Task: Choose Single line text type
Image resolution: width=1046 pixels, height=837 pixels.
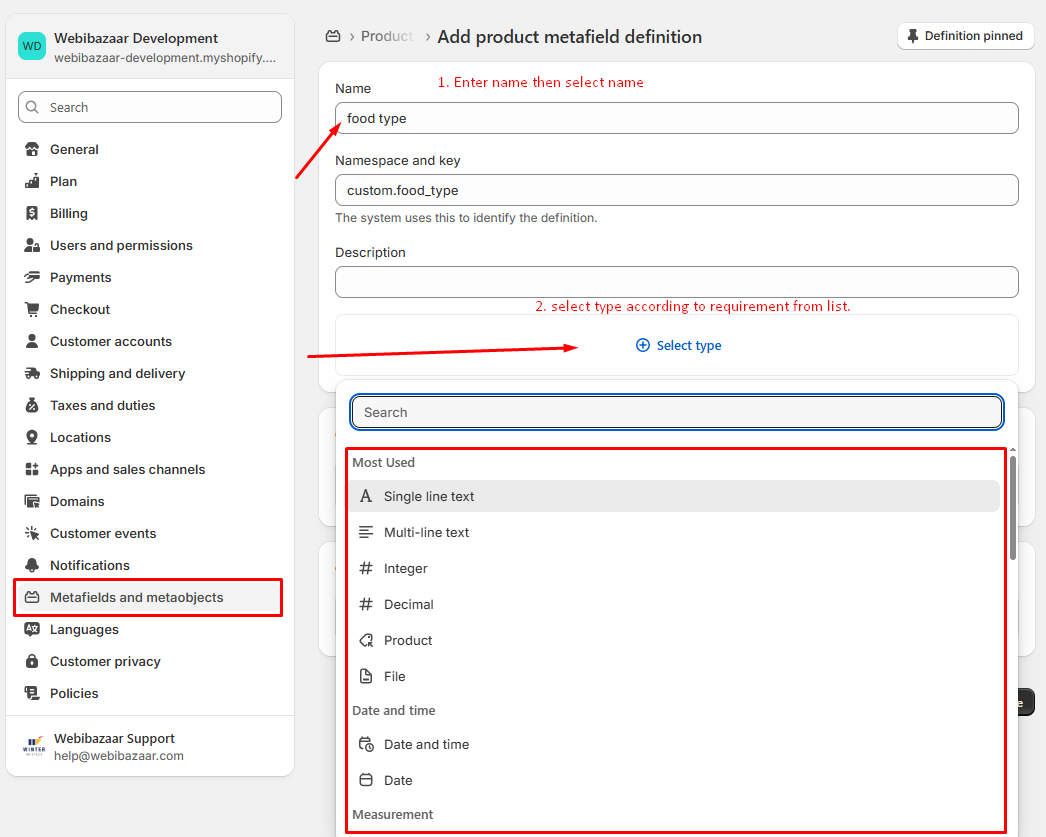Action: [429, 497]
